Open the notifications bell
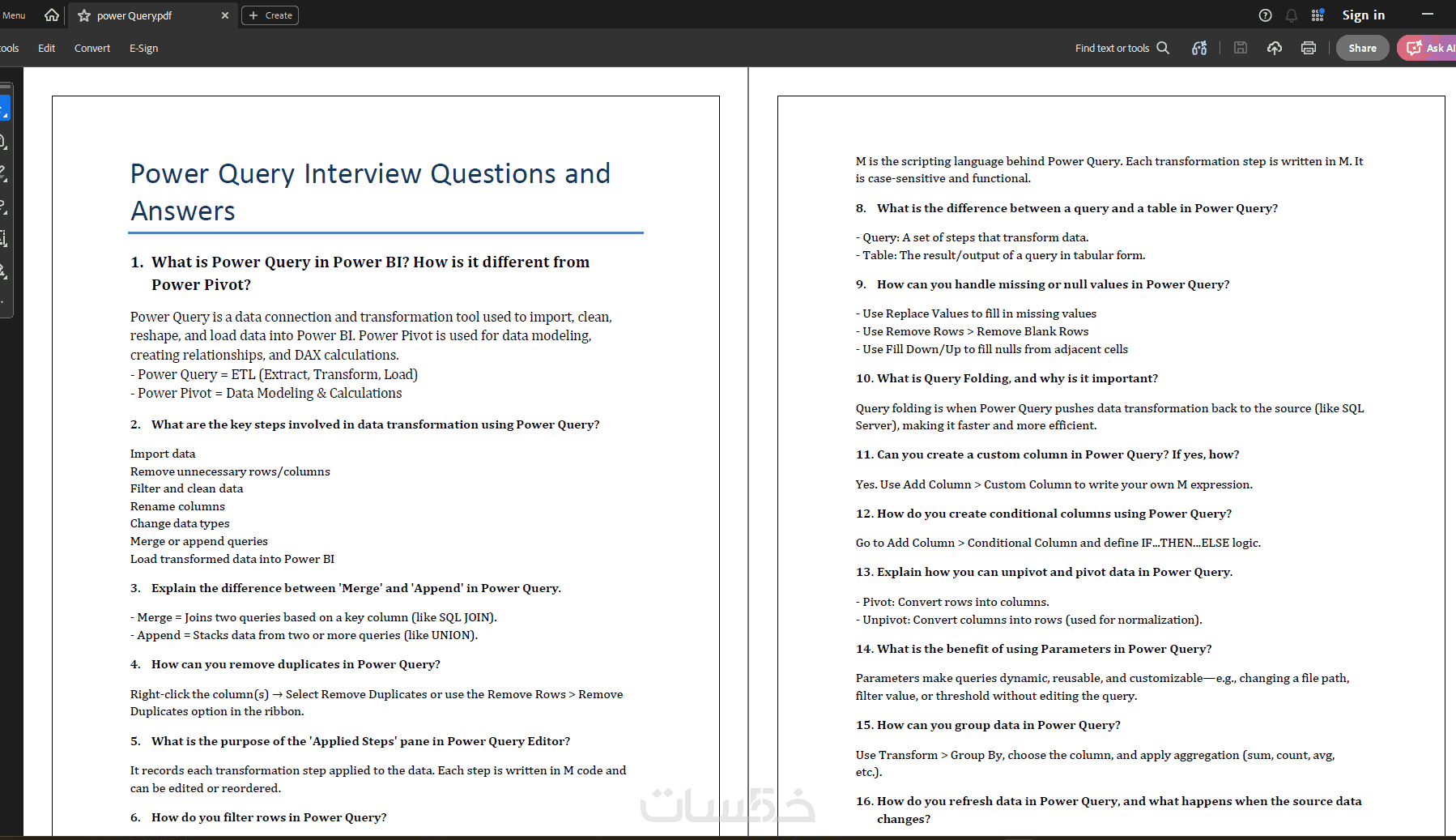 (1292, 15)
